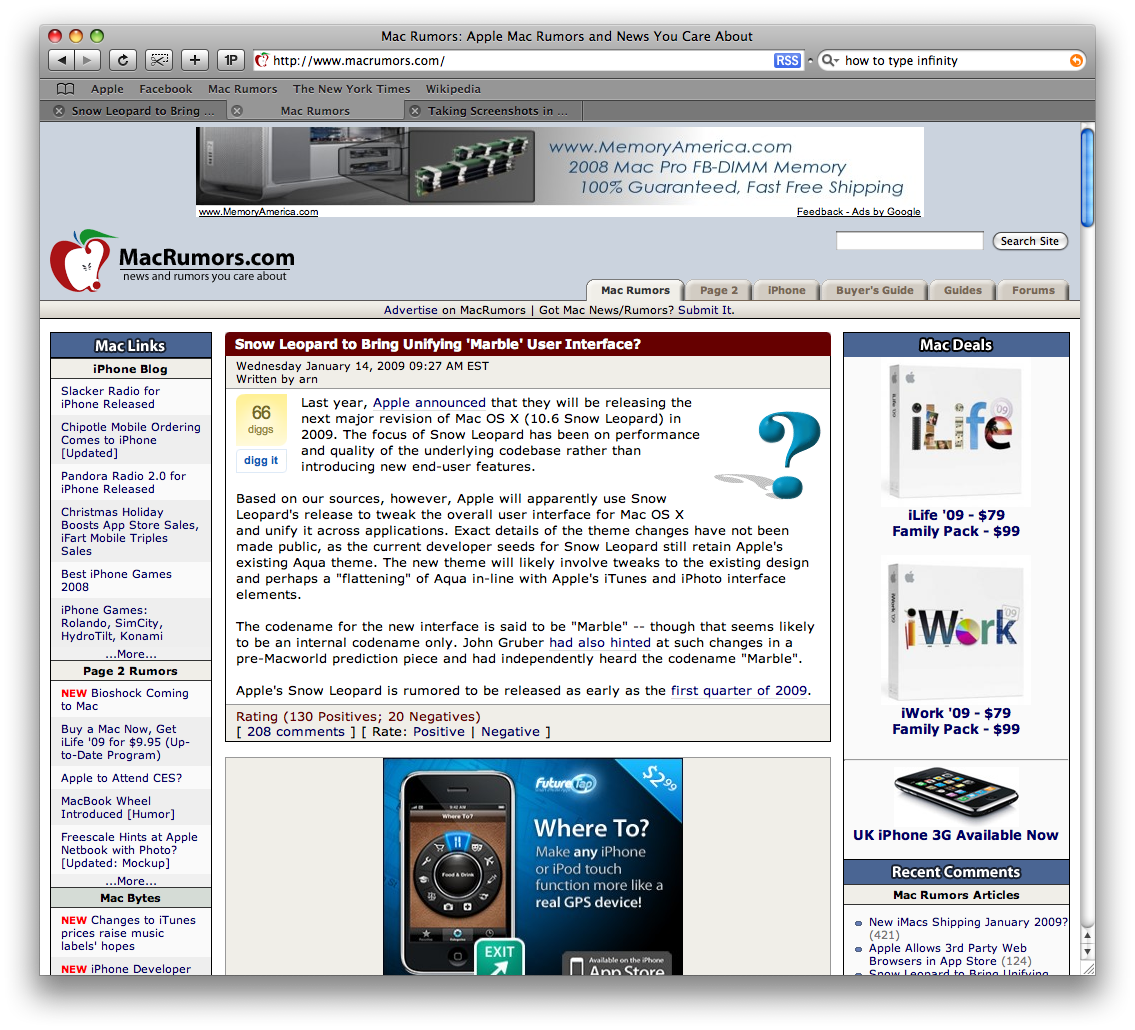This screenshot has width=1135, height=1030.
Task: Click the Safari search field text
Action: pos(900,61)
